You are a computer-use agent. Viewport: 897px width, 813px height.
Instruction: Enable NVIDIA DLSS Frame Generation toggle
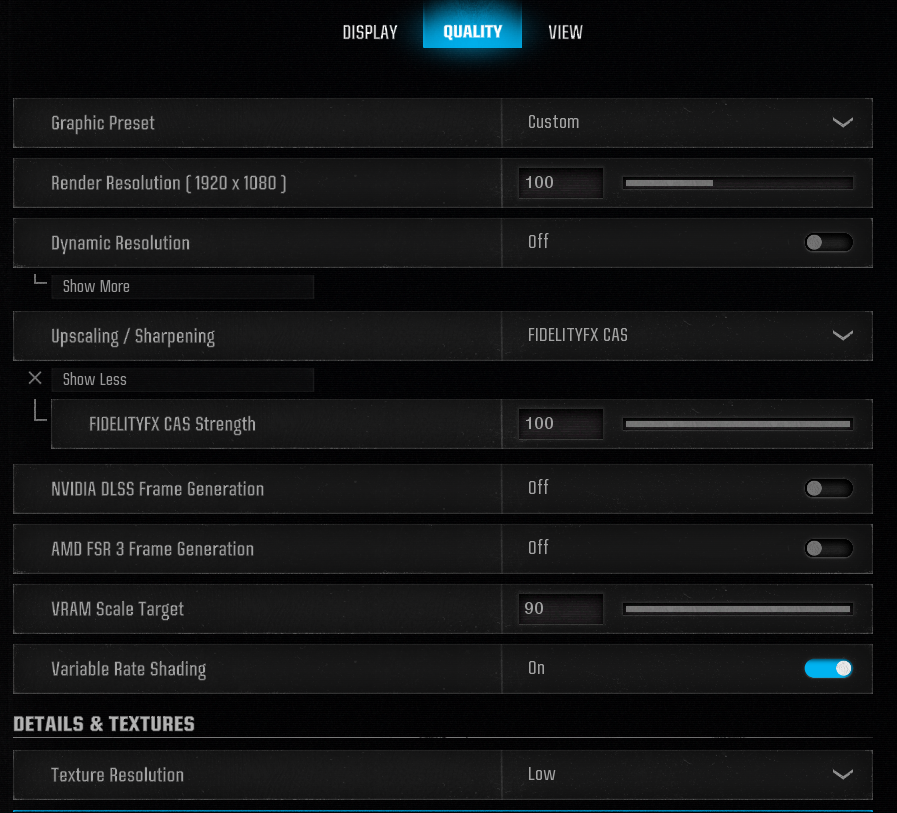point(829,489)
